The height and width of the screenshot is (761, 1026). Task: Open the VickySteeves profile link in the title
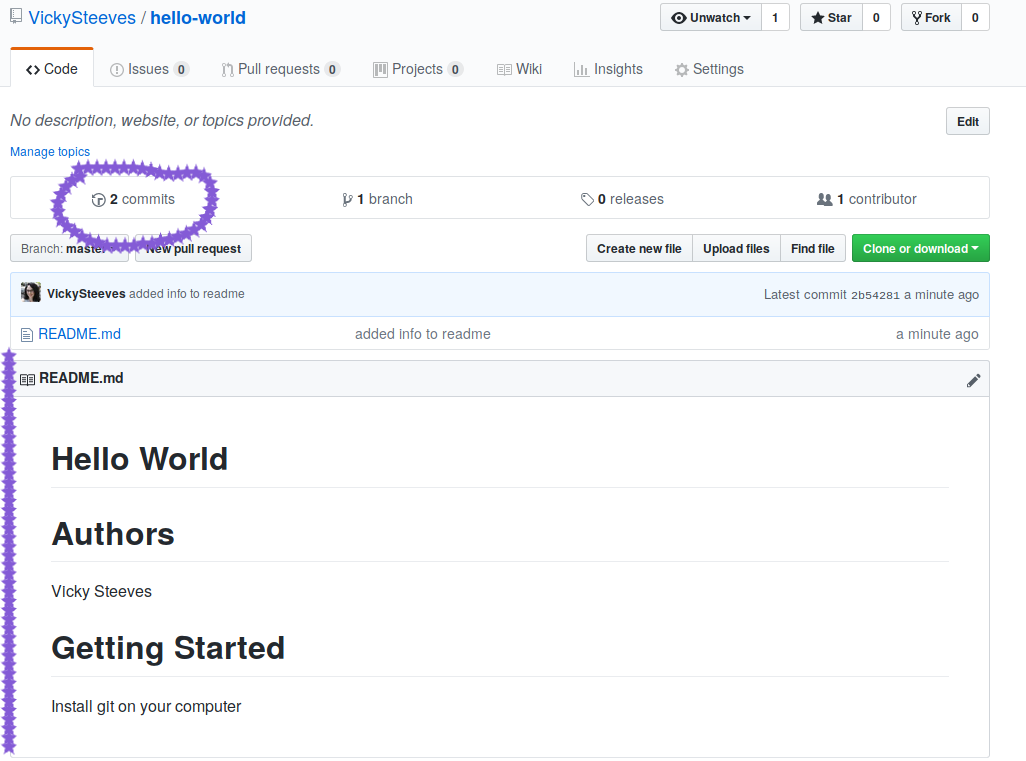[x=82, y=18]
